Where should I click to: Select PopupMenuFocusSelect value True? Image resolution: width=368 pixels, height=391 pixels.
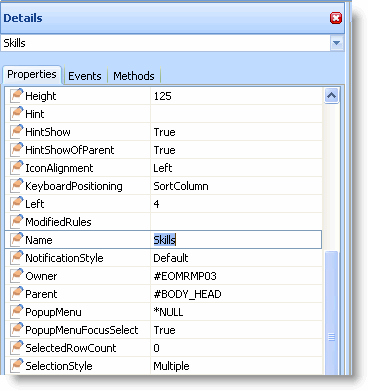164,330
